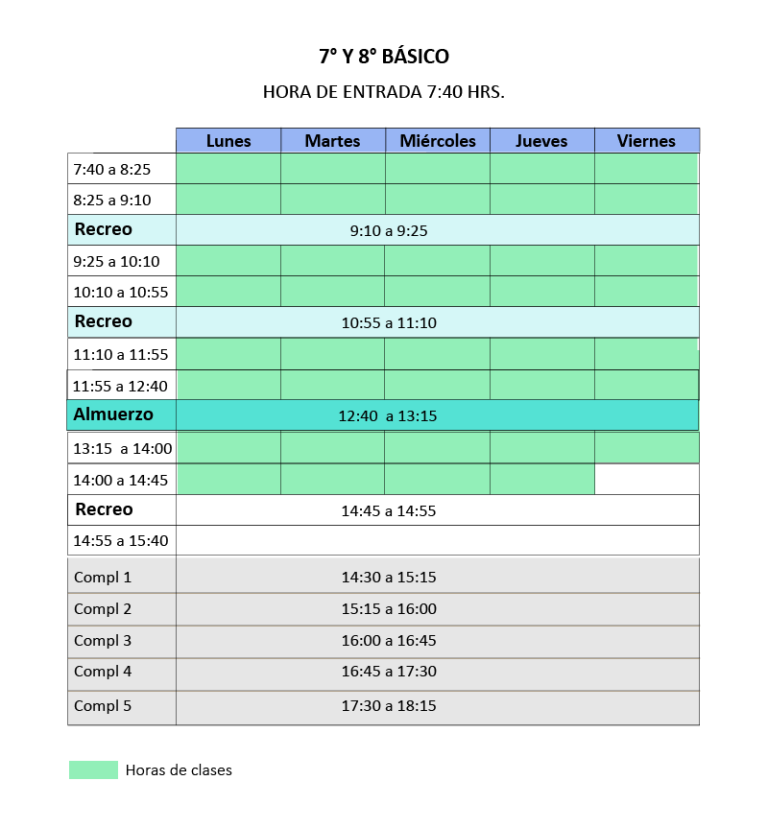
Task: Click the Martes column header
Action: coord(333,140)
